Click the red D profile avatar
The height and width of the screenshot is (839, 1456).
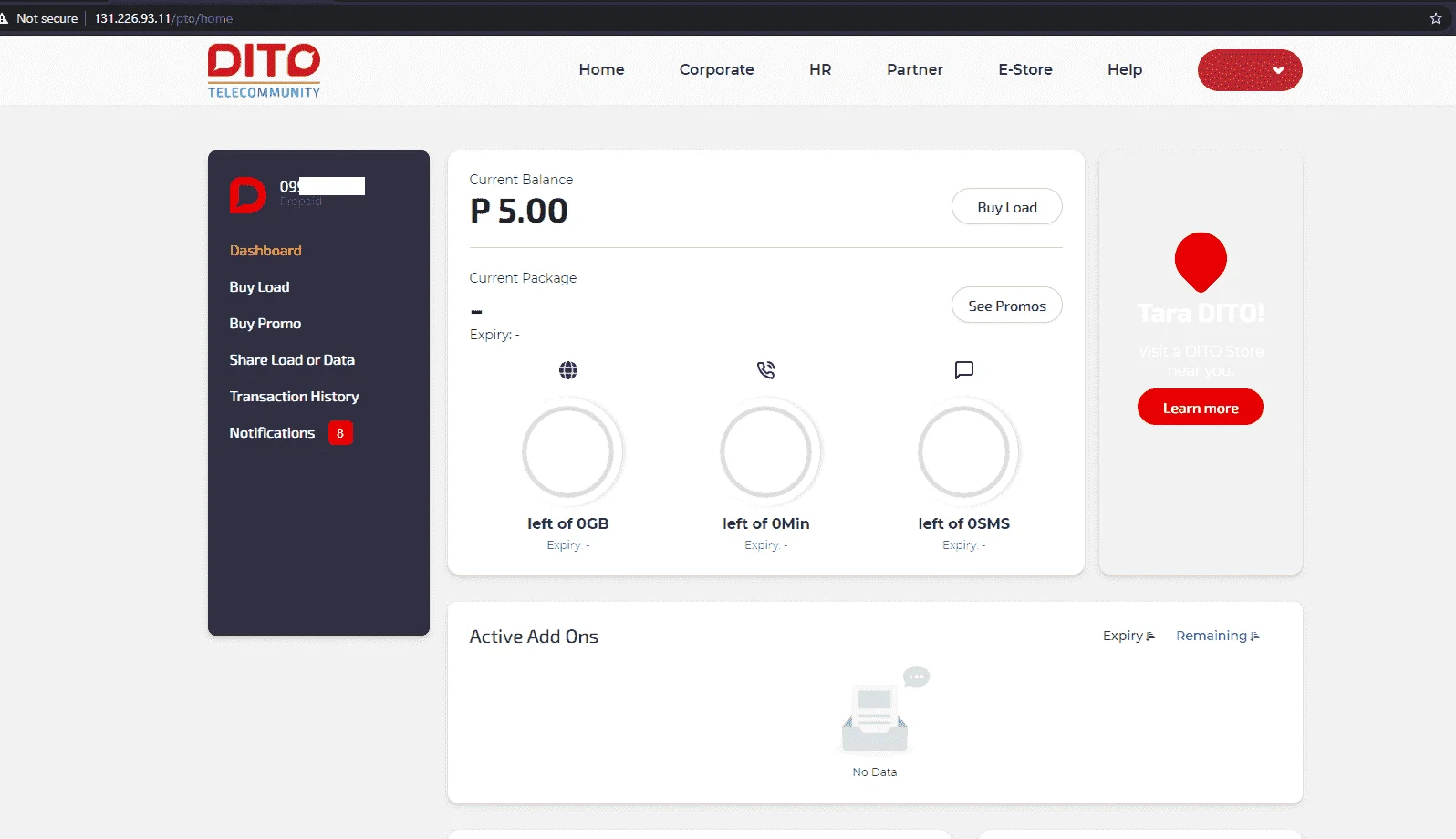(x=247, y=195)
